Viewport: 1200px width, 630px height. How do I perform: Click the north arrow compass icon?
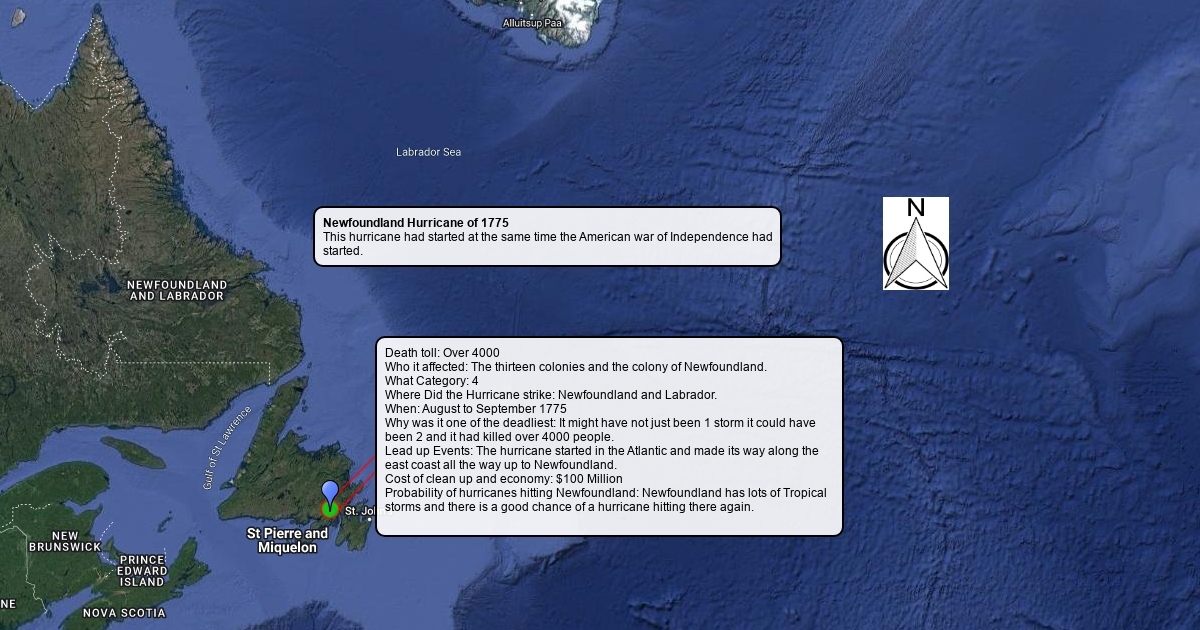(x=915, y=244)
